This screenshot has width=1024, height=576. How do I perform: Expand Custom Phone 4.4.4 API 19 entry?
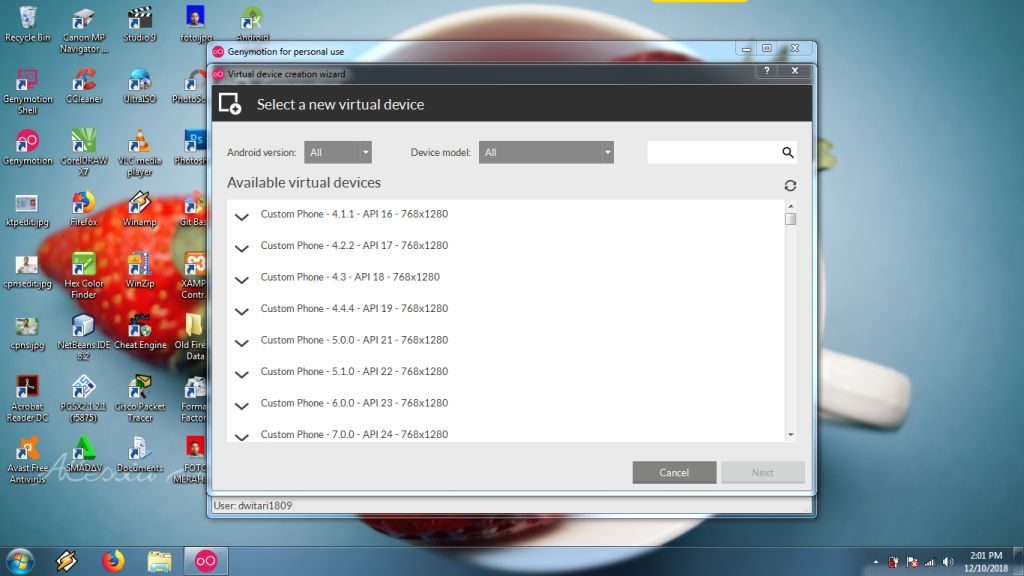tap(242, 311)
